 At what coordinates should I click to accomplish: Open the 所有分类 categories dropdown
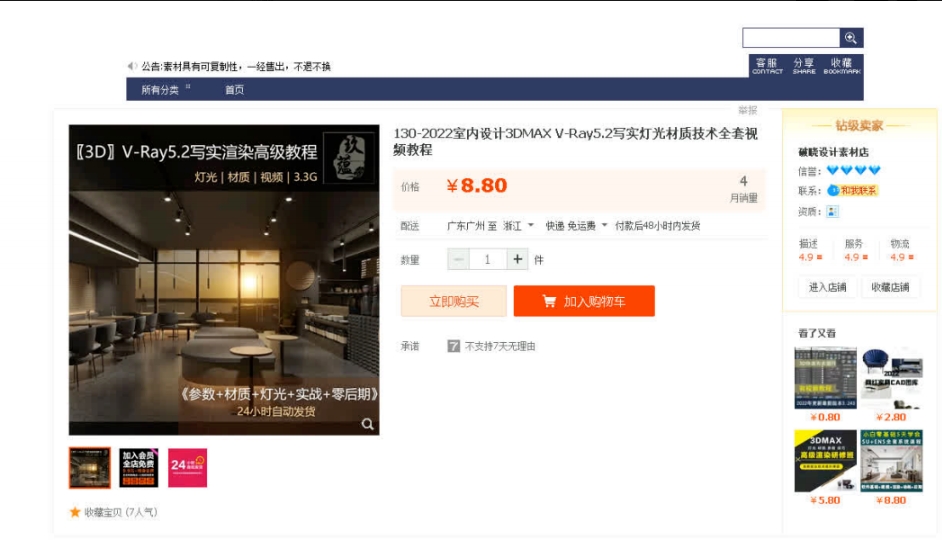[x=165, y=90]
